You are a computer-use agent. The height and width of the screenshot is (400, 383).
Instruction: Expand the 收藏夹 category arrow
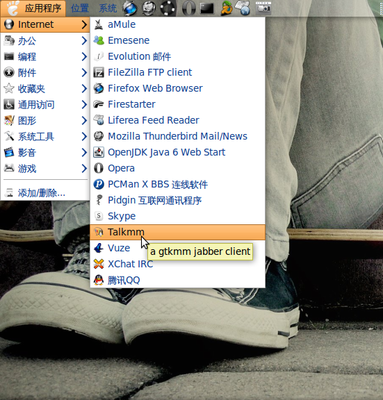[84, 88]
